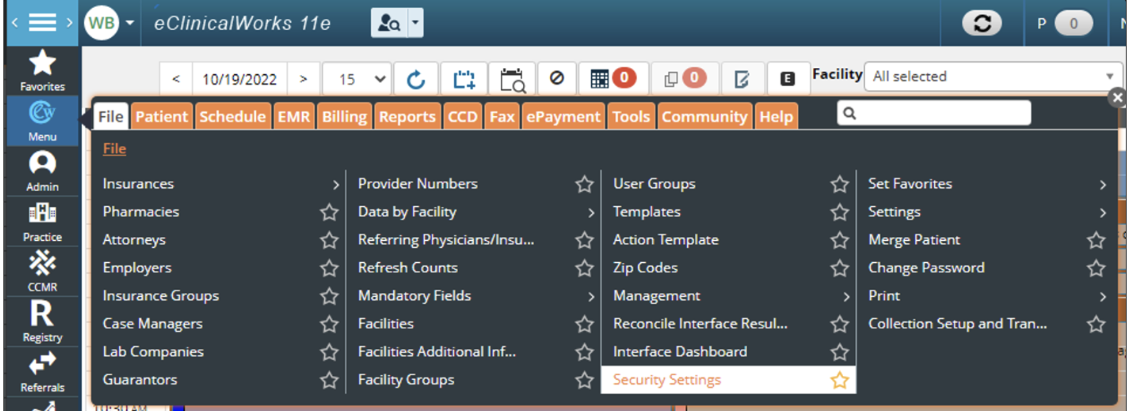Screen dimensions: 1128x411
Task: Expand the Print submenu
Action: [x=1103, y=297]
